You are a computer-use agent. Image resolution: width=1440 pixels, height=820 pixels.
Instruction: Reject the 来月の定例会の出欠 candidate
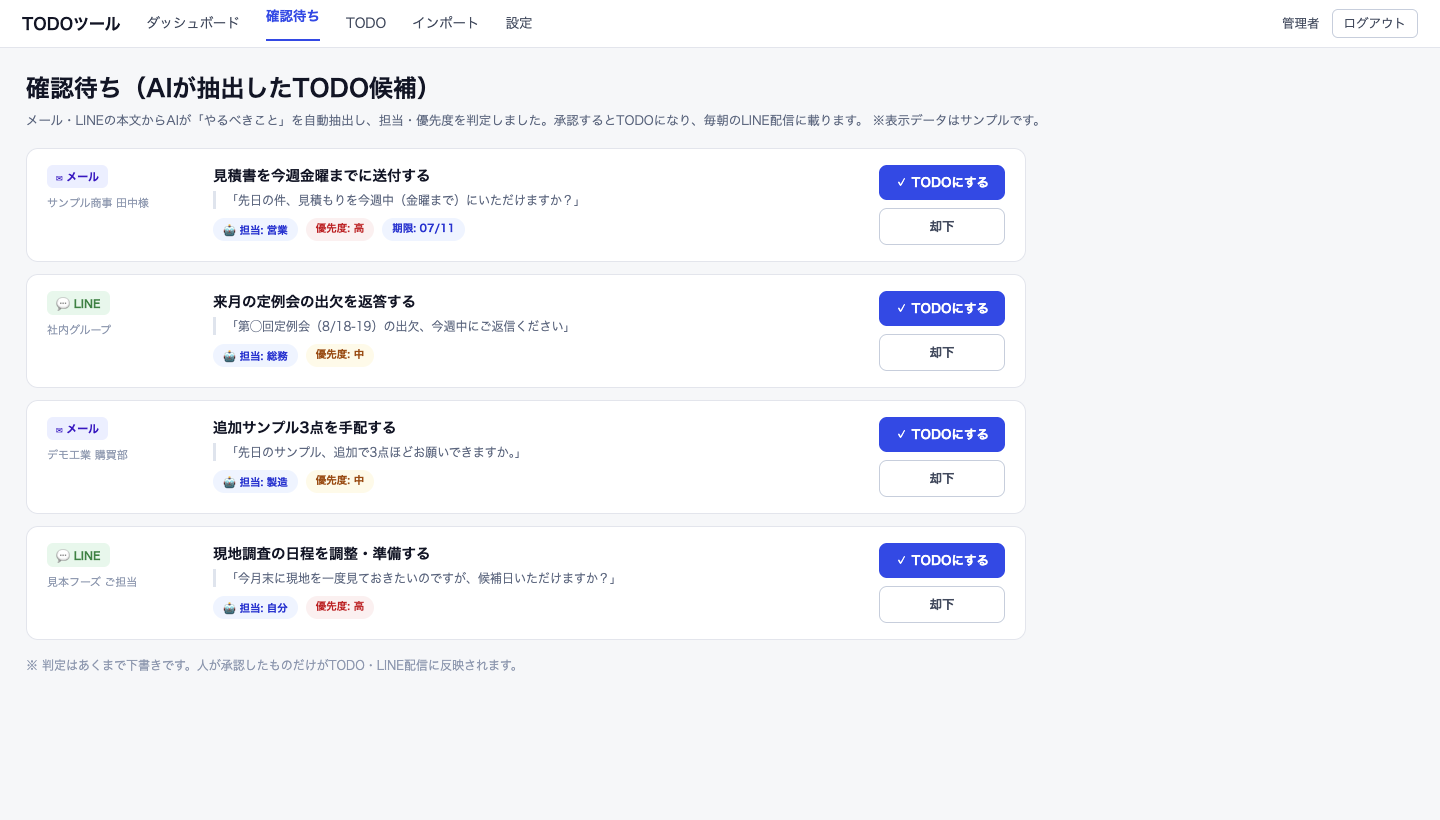[x=941, y=352]
